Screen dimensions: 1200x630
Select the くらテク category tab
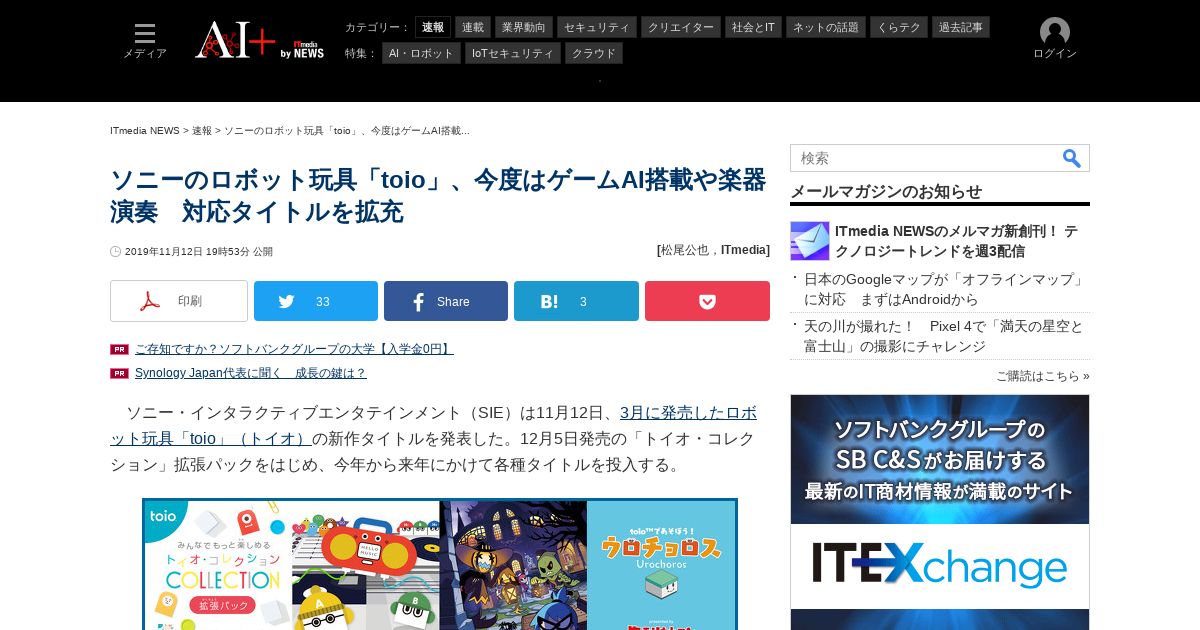coord(899,27)
